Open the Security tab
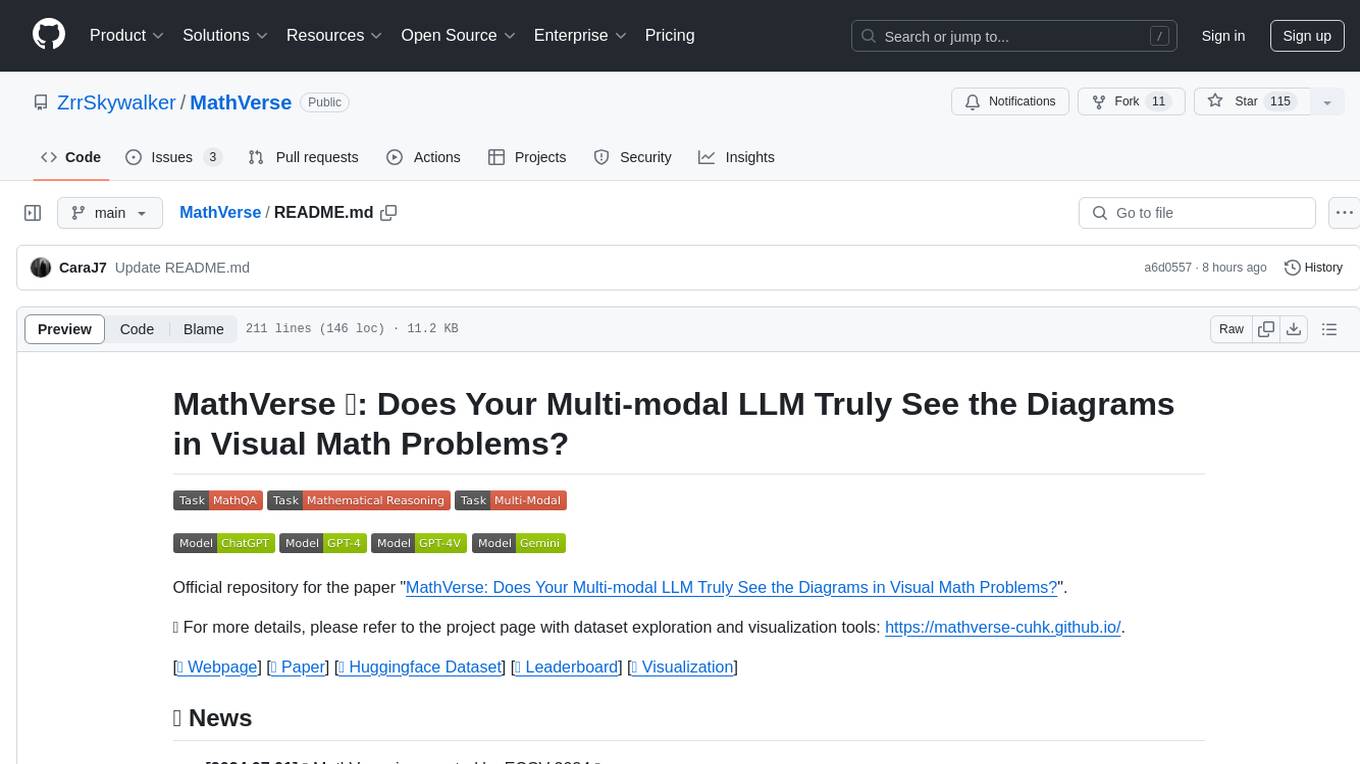This screenshot has height=764, width=1360. coord(633,157)
